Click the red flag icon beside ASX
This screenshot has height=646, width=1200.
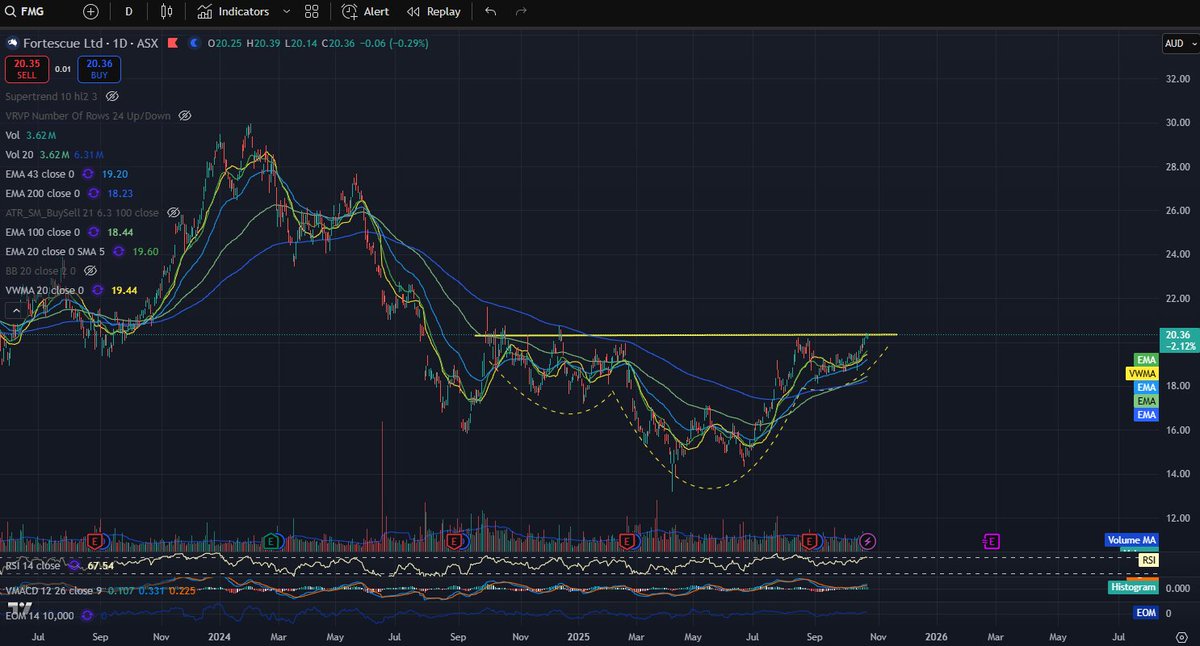click(173, 43)
